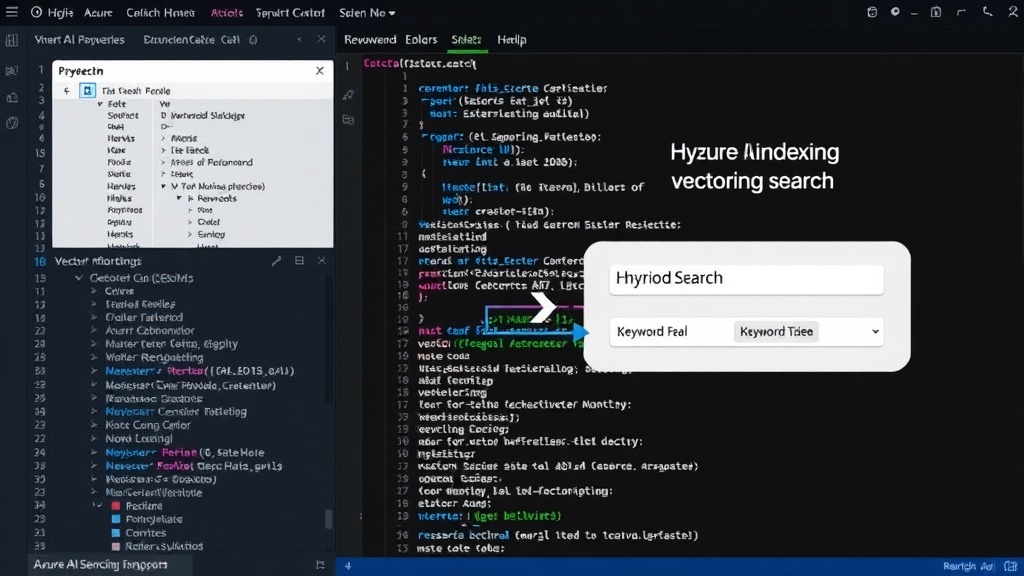The height and width of the screenshot is (576, 1024).
Task: Click the pink swatch beside "Reiters Sulfutios"
Action: point(116,547)
